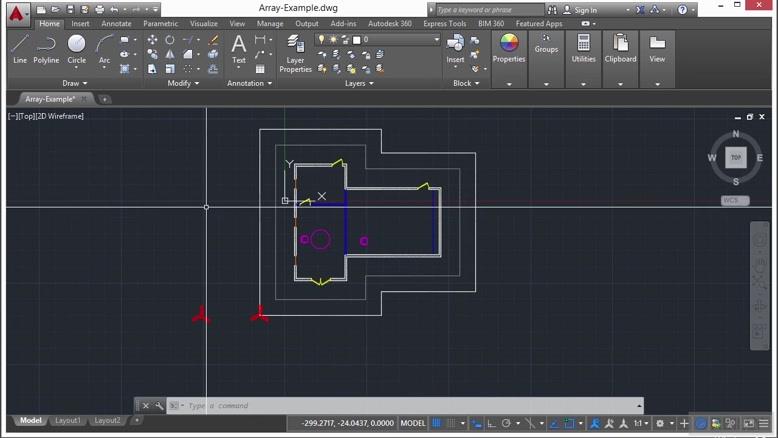Screen dimensions: 778x438
Task: Select the Line tool
Action: [x=20, y=49]
